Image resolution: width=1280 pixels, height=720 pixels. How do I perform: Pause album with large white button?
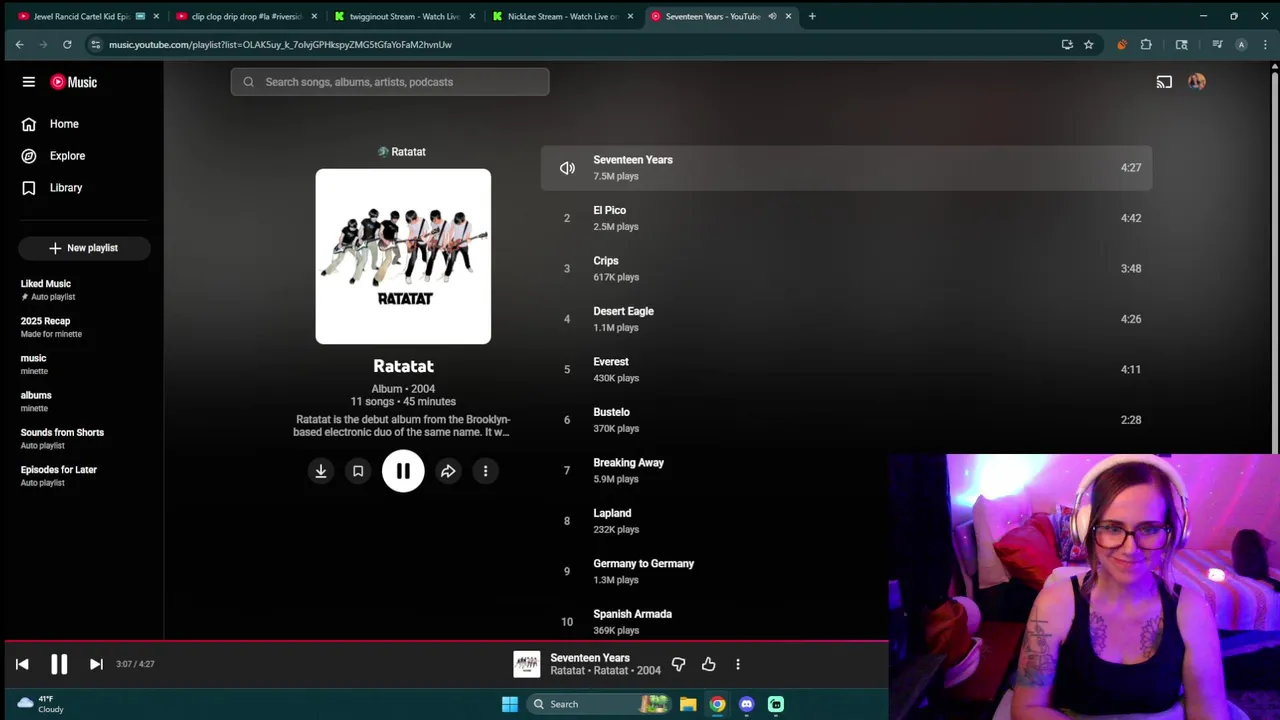[403, 471]
